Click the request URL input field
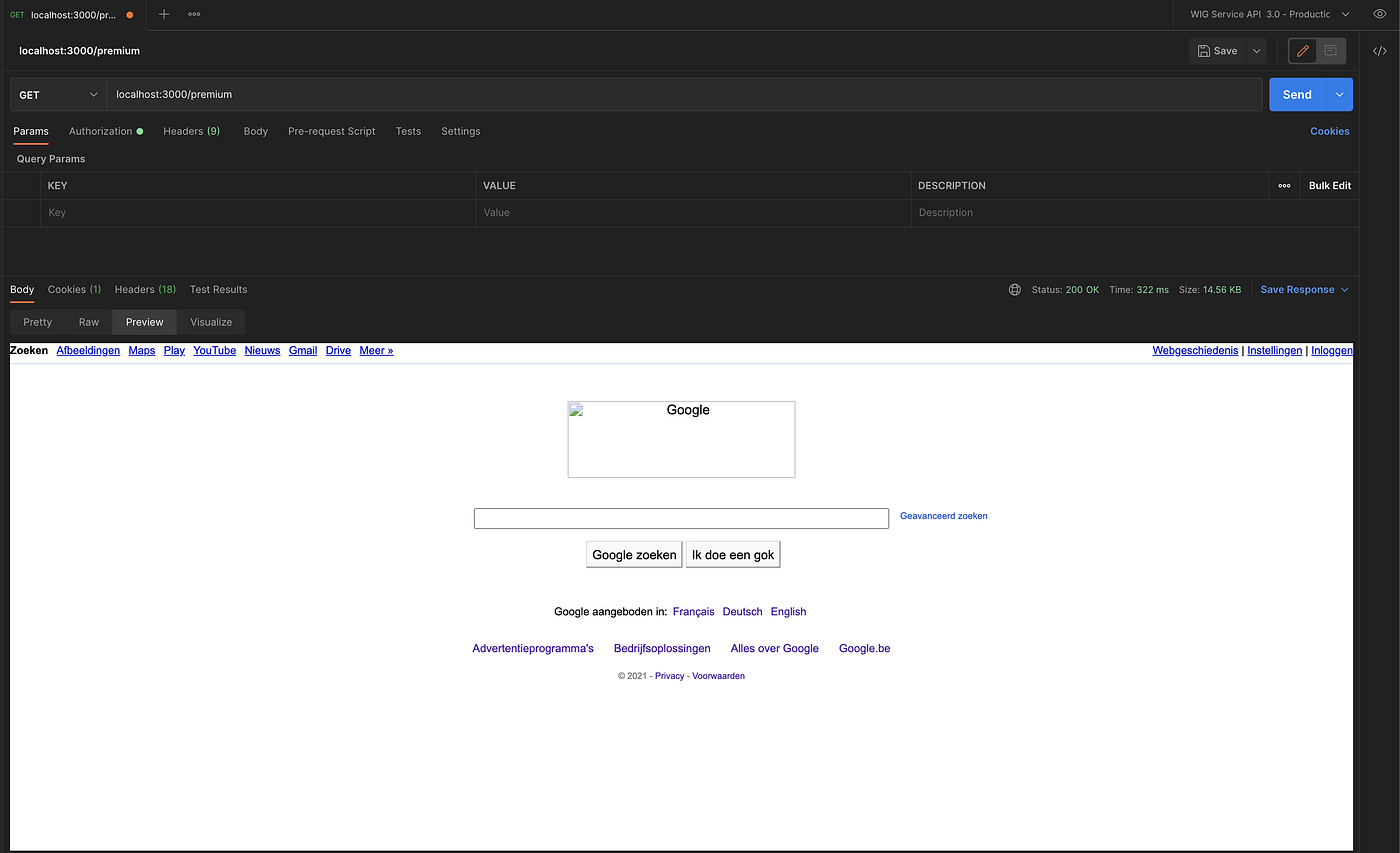The image size is (1400, 853). click(x=684, y=95)
